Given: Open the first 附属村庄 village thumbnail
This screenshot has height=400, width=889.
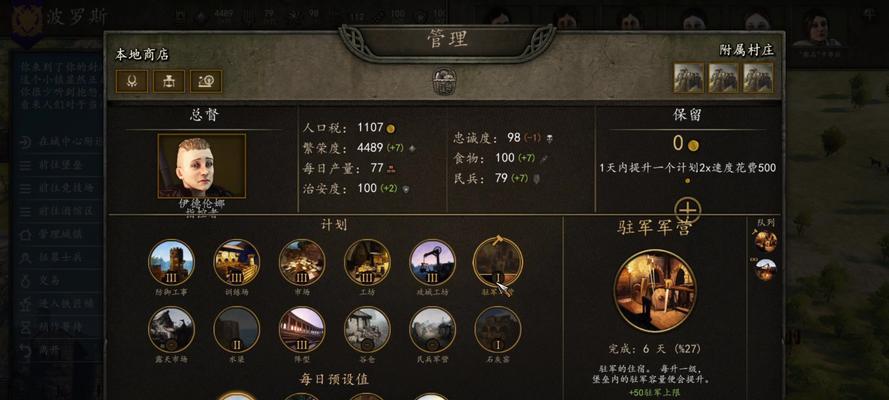Looking at the screenshot, I should [x=689, y=78].
